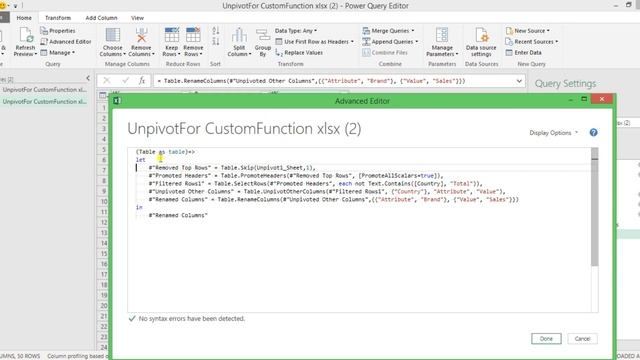
Task: Click Split Column icon
Action: [x=239, y=35]
